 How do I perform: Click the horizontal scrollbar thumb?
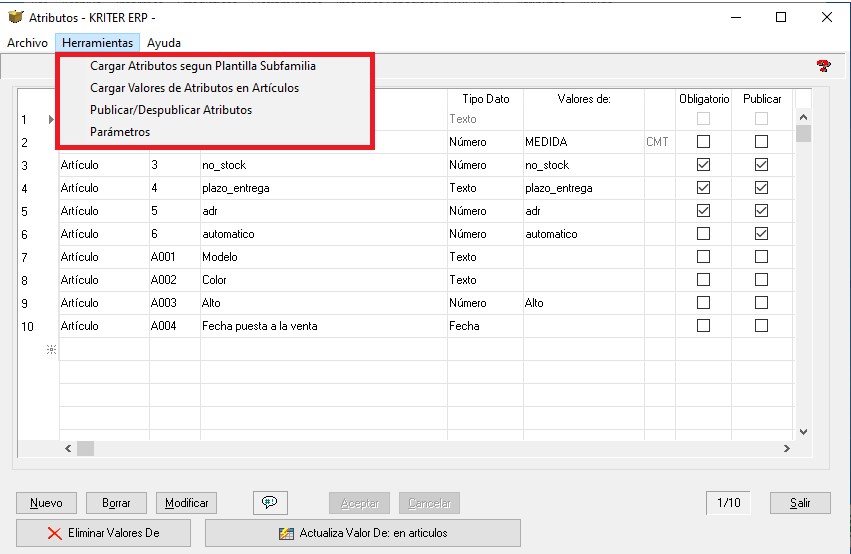(x=85, y=449)
